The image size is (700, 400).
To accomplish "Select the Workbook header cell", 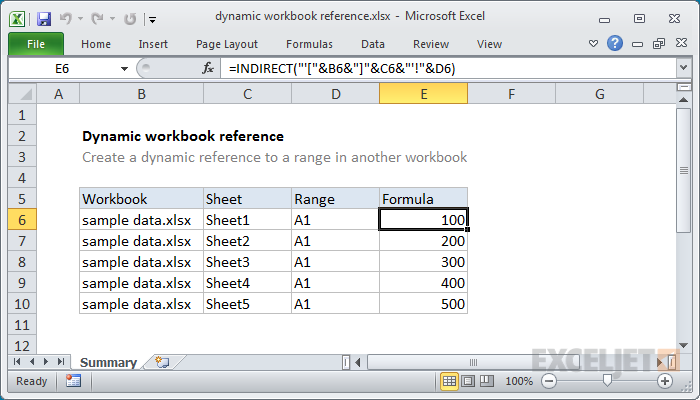I will tap(142, 199).
